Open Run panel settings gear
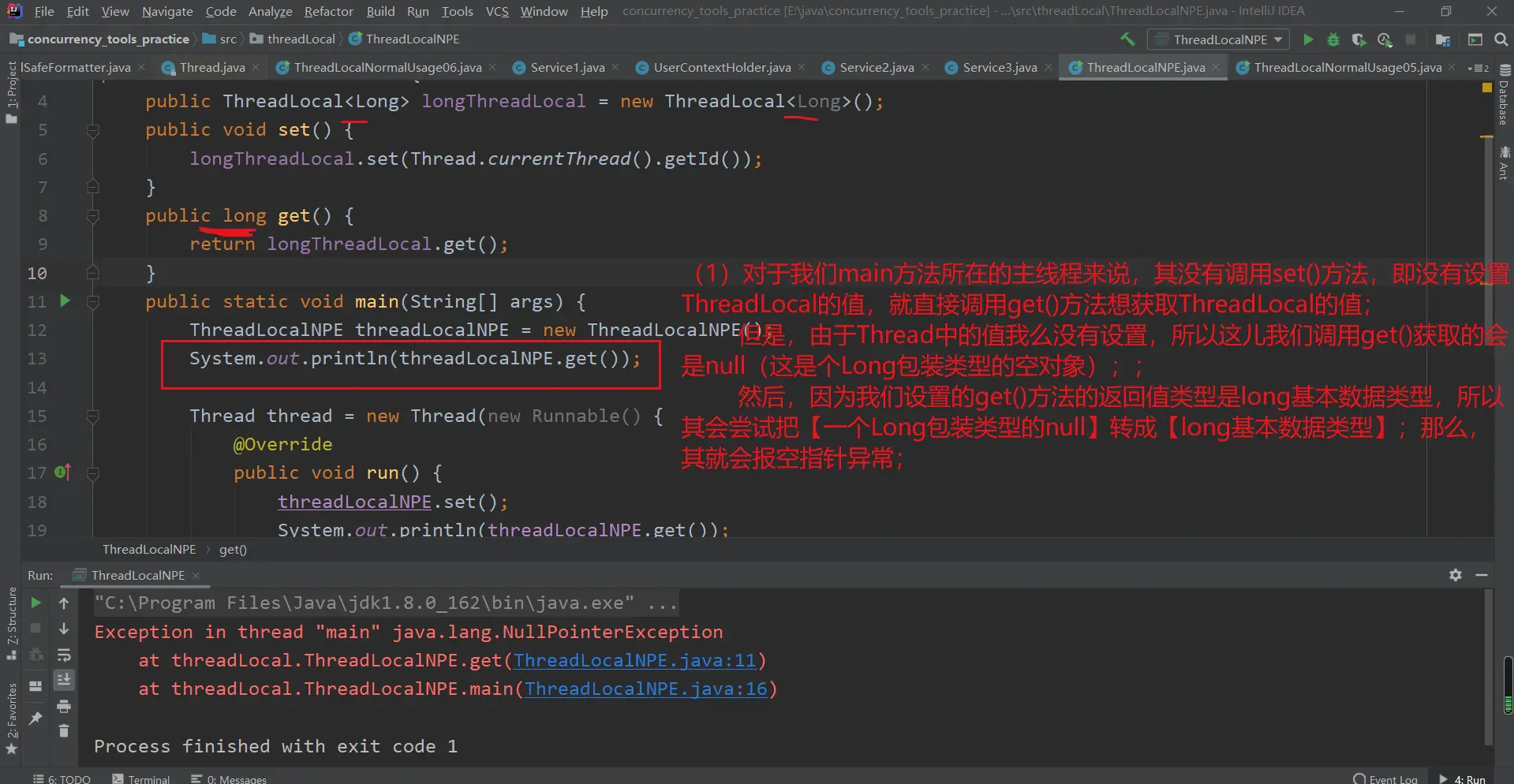This screenshot has width=1514, height=784. point(1456,575)
